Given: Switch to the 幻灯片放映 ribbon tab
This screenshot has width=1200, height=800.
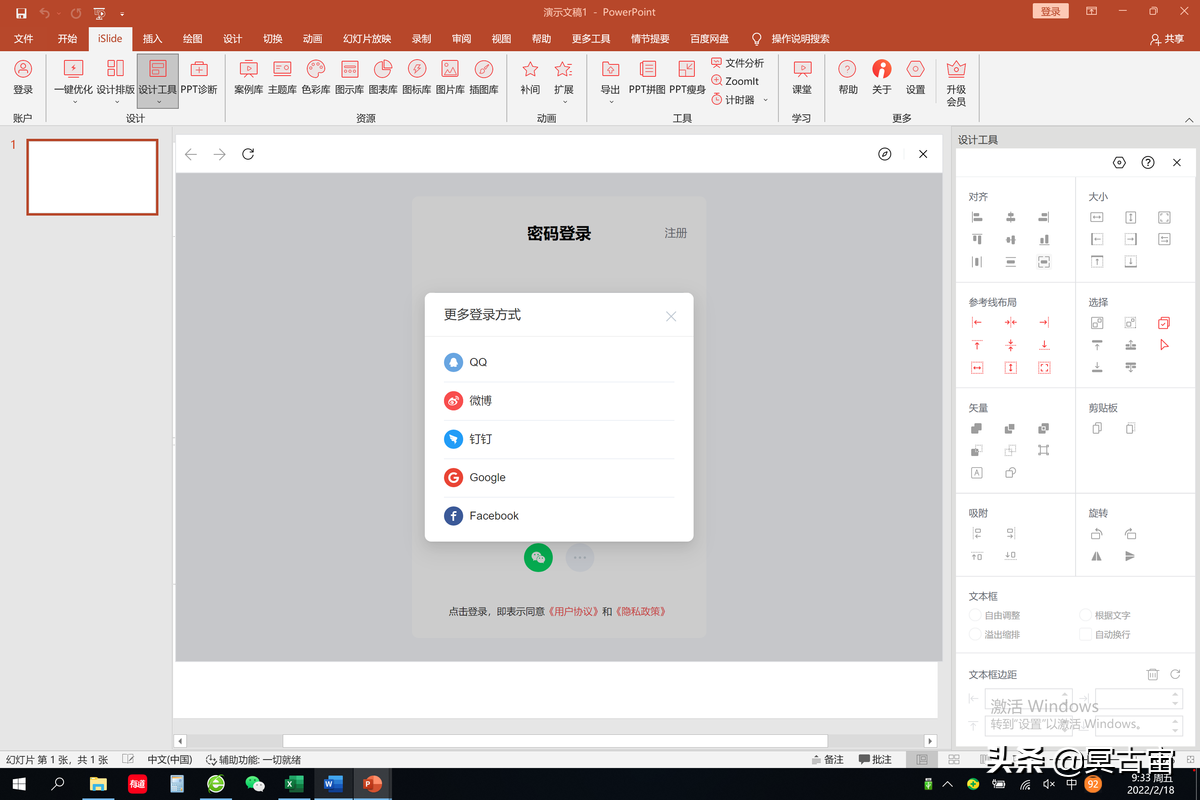Looking at the screenshot, I should point(367,39).
